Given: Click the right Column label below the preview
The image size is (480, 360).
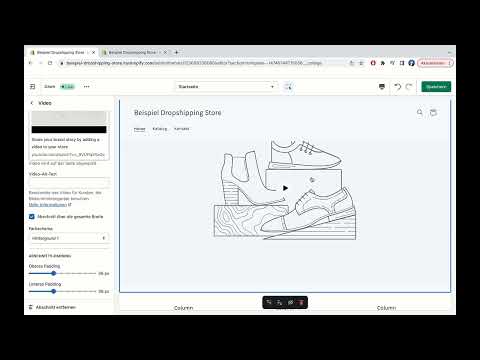Looking at the screenshot, I should click(386, 308).
